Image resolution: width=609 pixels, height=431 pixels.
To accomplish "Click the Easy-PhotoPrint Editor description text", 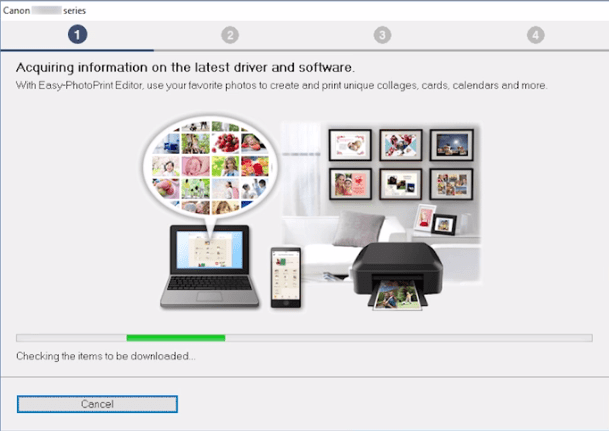I will [282, 85].
